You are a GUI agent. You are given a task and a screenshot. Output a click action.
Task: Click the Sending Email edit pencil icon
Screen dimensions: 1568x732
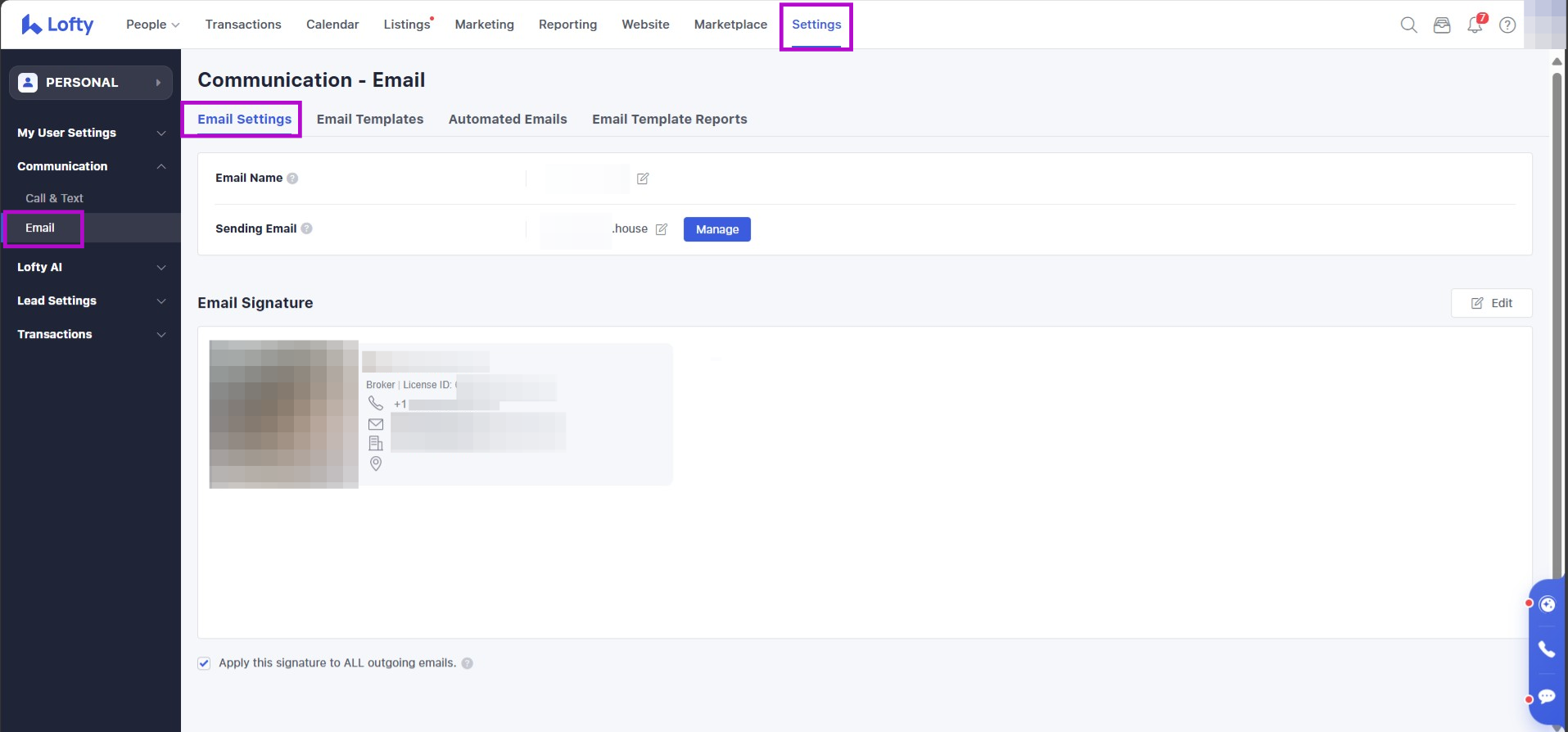pyautogui.click(x=662, y=229)
